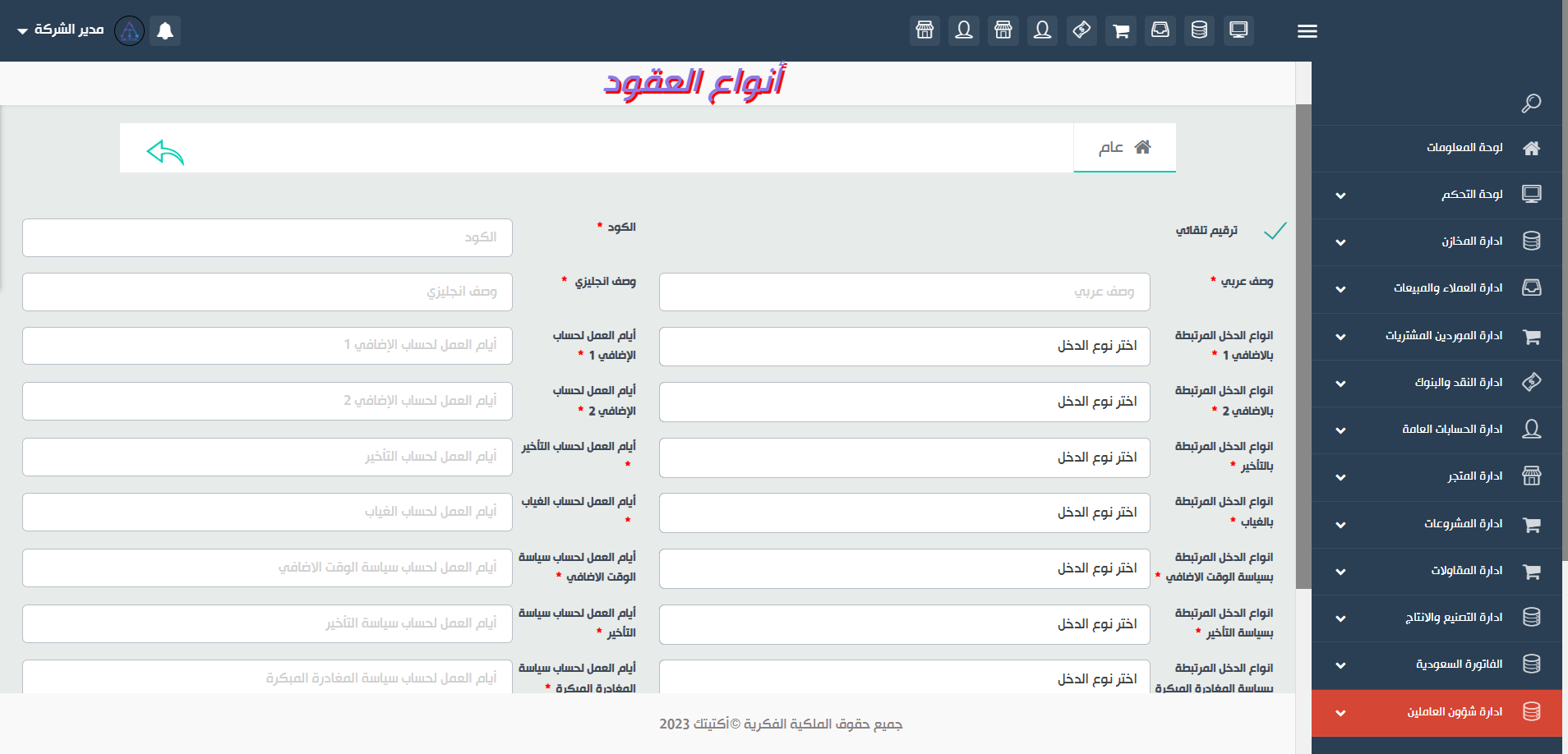Click the monitor icon in top toolbar
The width and height of the screenshot is (1568, 754).
[1238, 30]
